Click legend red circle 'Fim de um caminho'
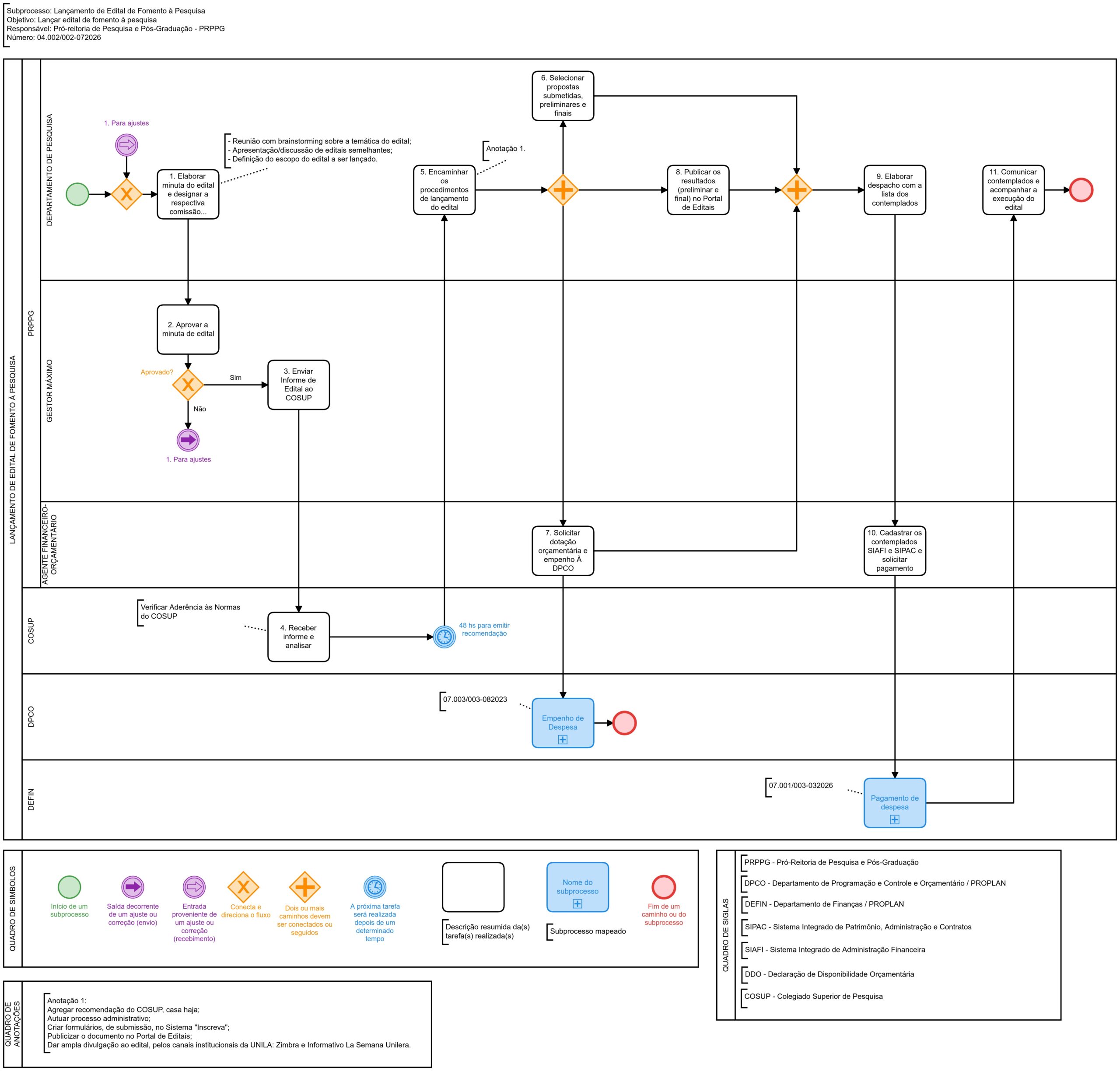 664,887
